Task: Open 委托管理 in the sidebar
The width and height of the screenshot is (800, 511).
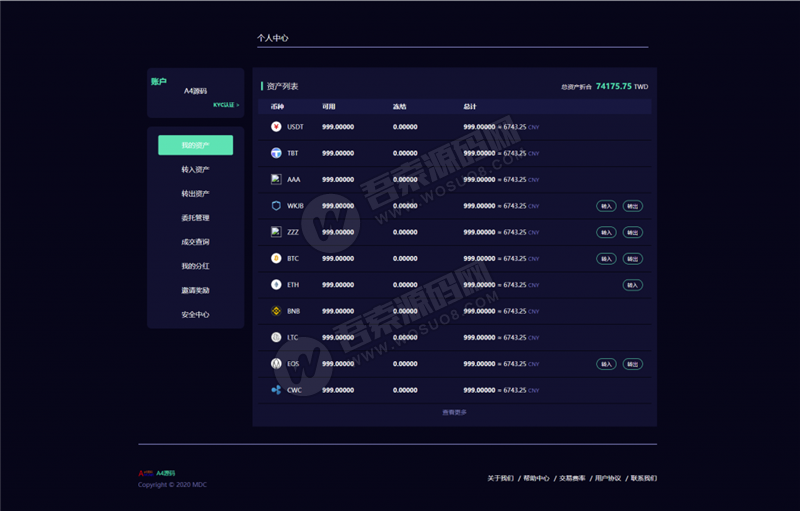Action: coord(195,218)
